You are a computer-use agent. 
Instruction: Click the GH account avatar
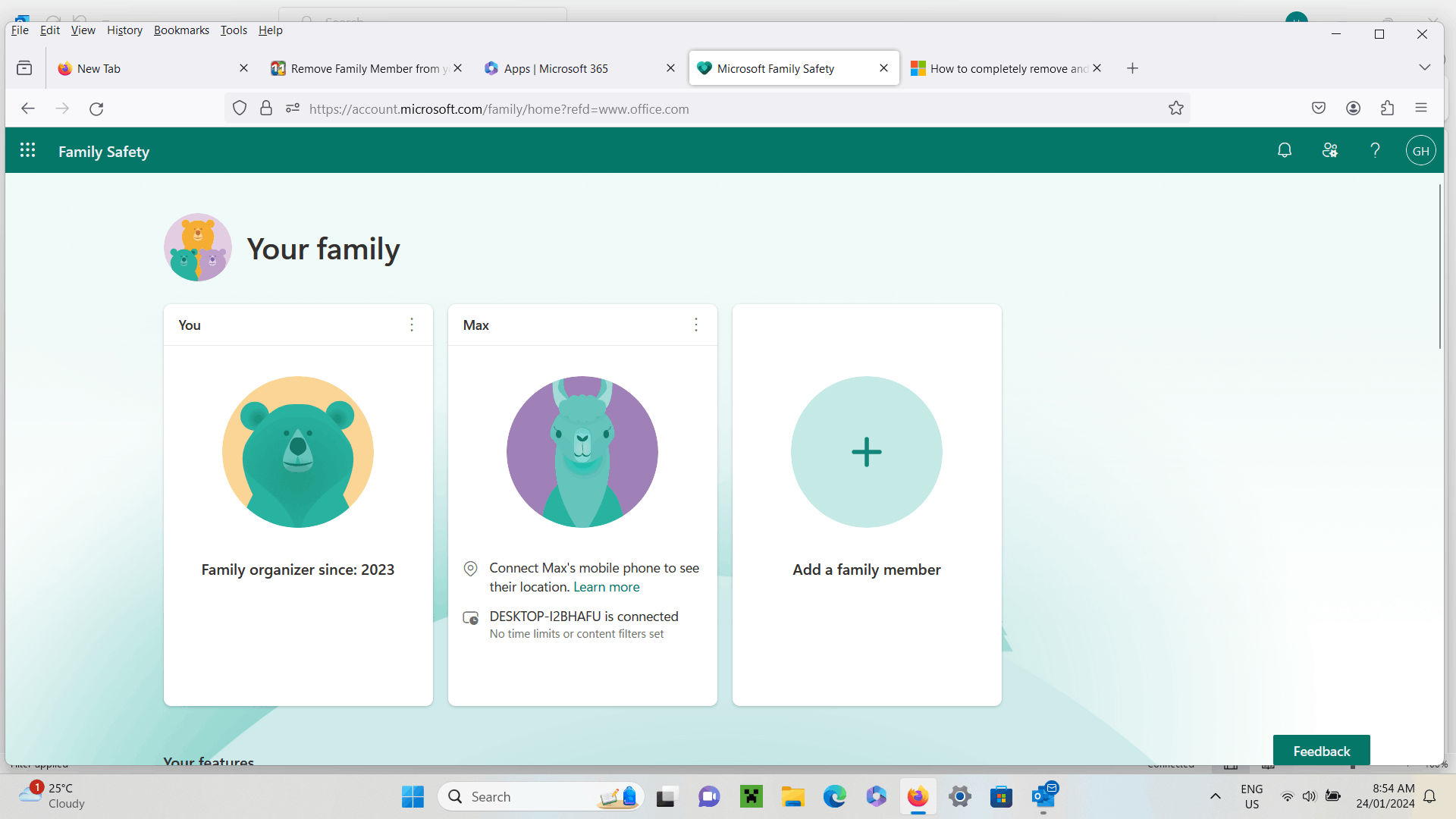(x=1420, y=150)
